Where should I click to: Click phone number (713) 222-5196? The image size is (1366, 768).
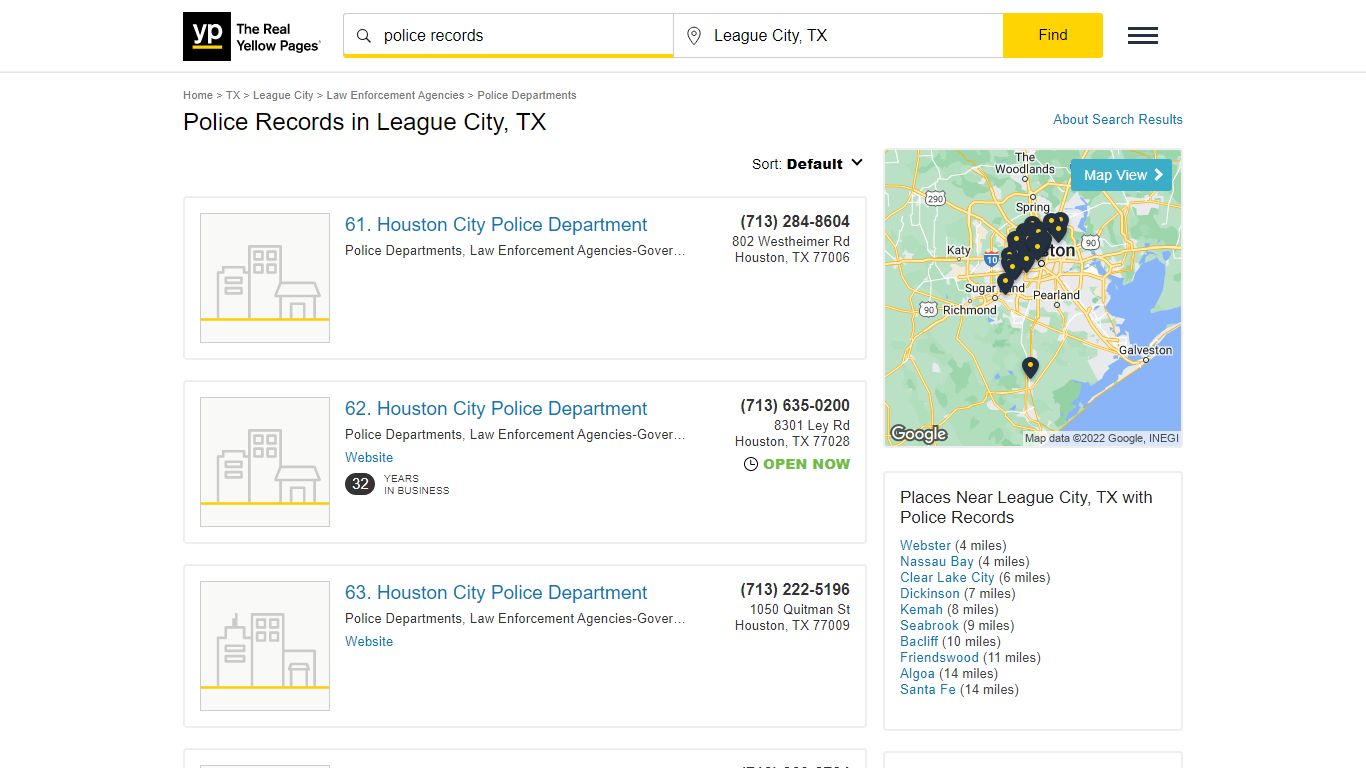point(795,589)
